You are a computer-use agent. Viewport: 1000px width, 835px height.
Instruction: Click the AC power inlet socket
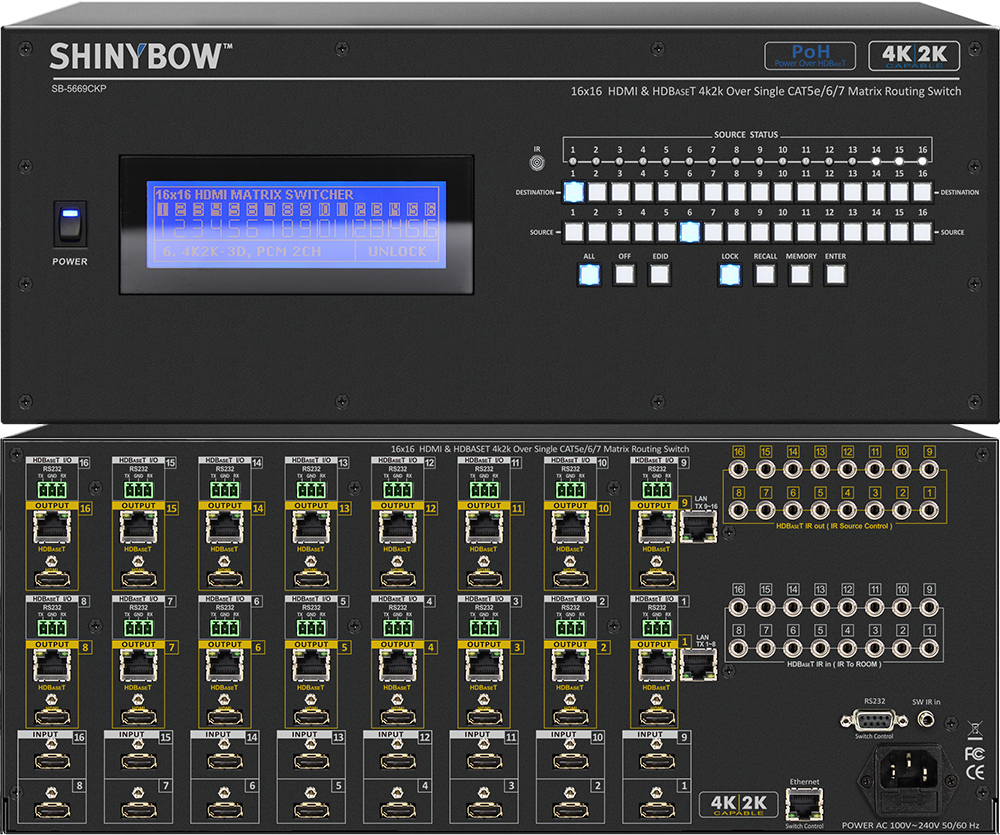908,771
